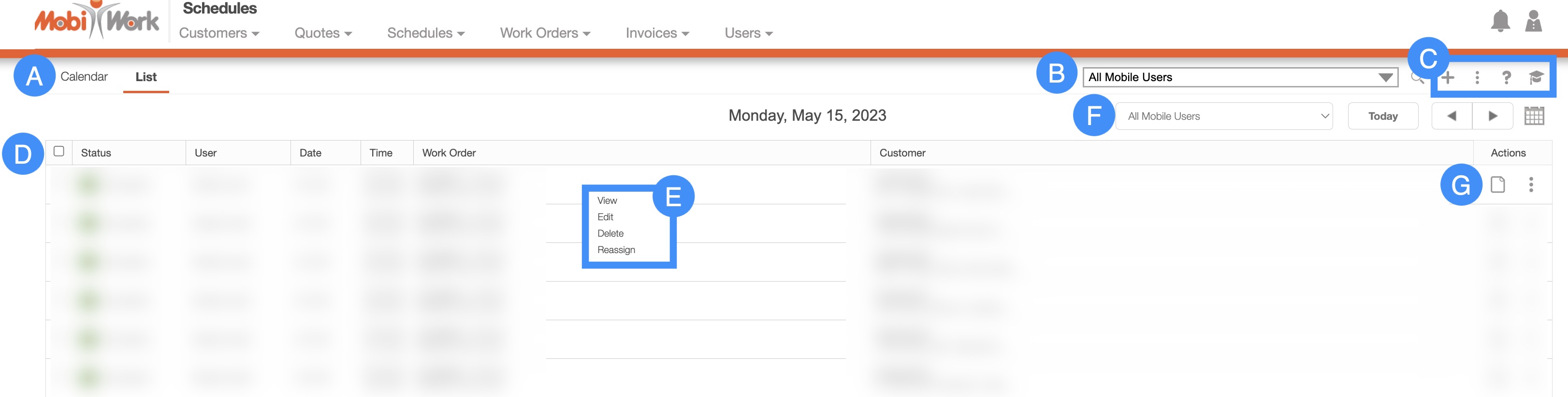Click the Today button
The height and width of the screenshot is (397, 1568).
pos(1382,116)
